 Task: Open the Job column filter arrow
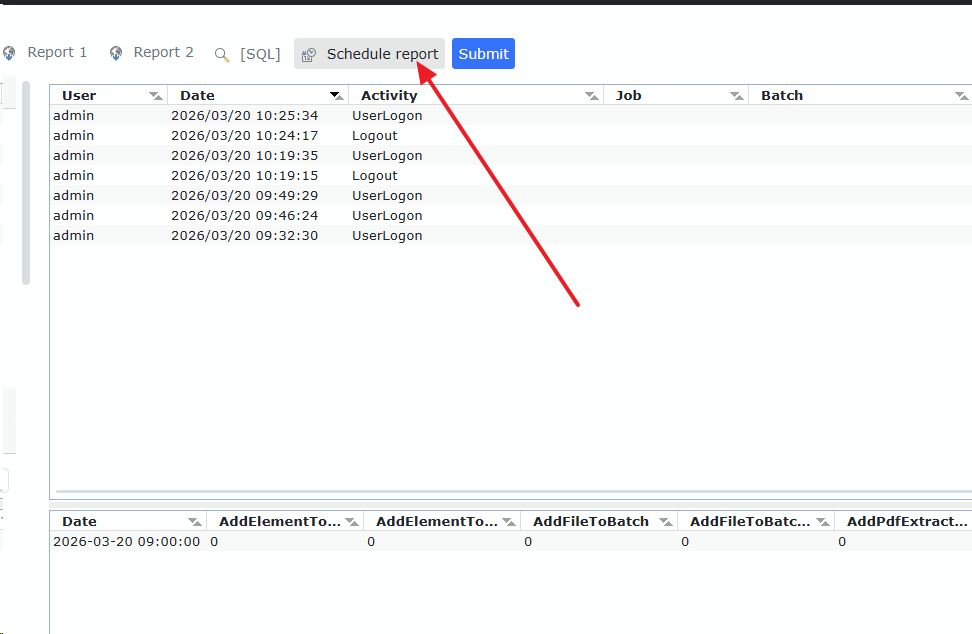coord(736,96)
